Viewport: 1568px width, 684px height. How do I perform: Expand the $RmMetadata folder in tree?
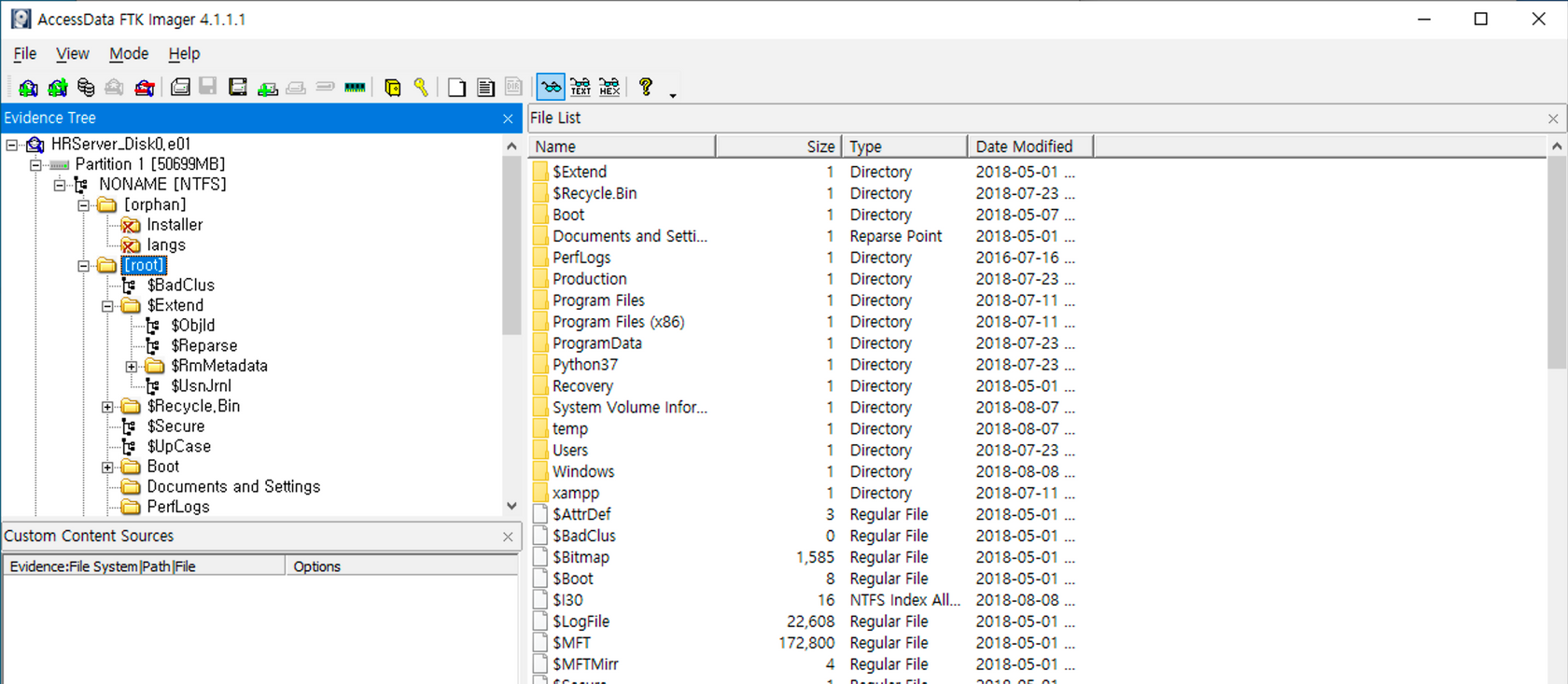tap(132, 367)
